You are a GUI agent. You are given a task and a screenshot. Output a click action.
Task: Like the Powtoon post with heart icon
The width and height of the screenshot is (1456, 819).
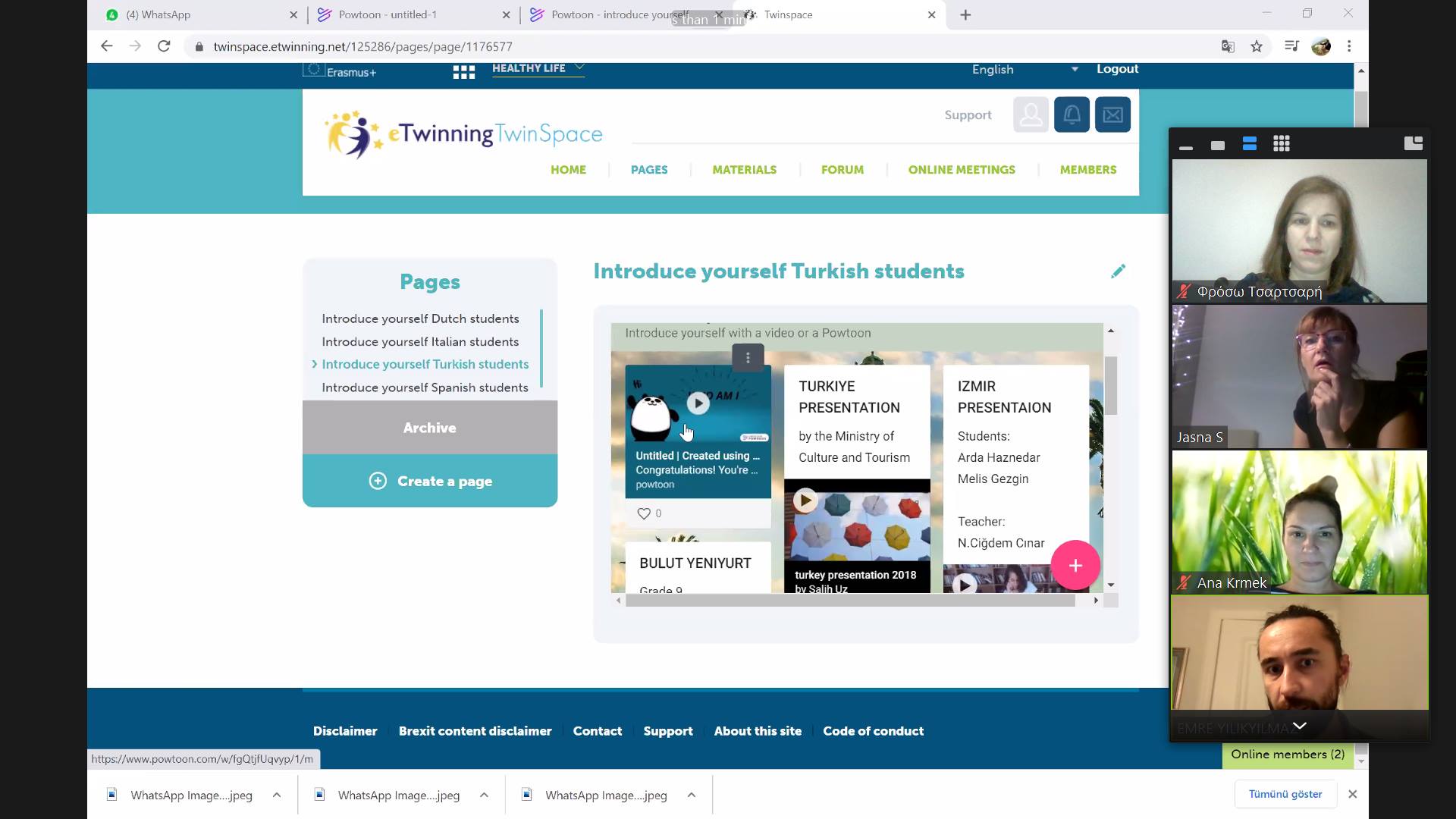point(644,513)
